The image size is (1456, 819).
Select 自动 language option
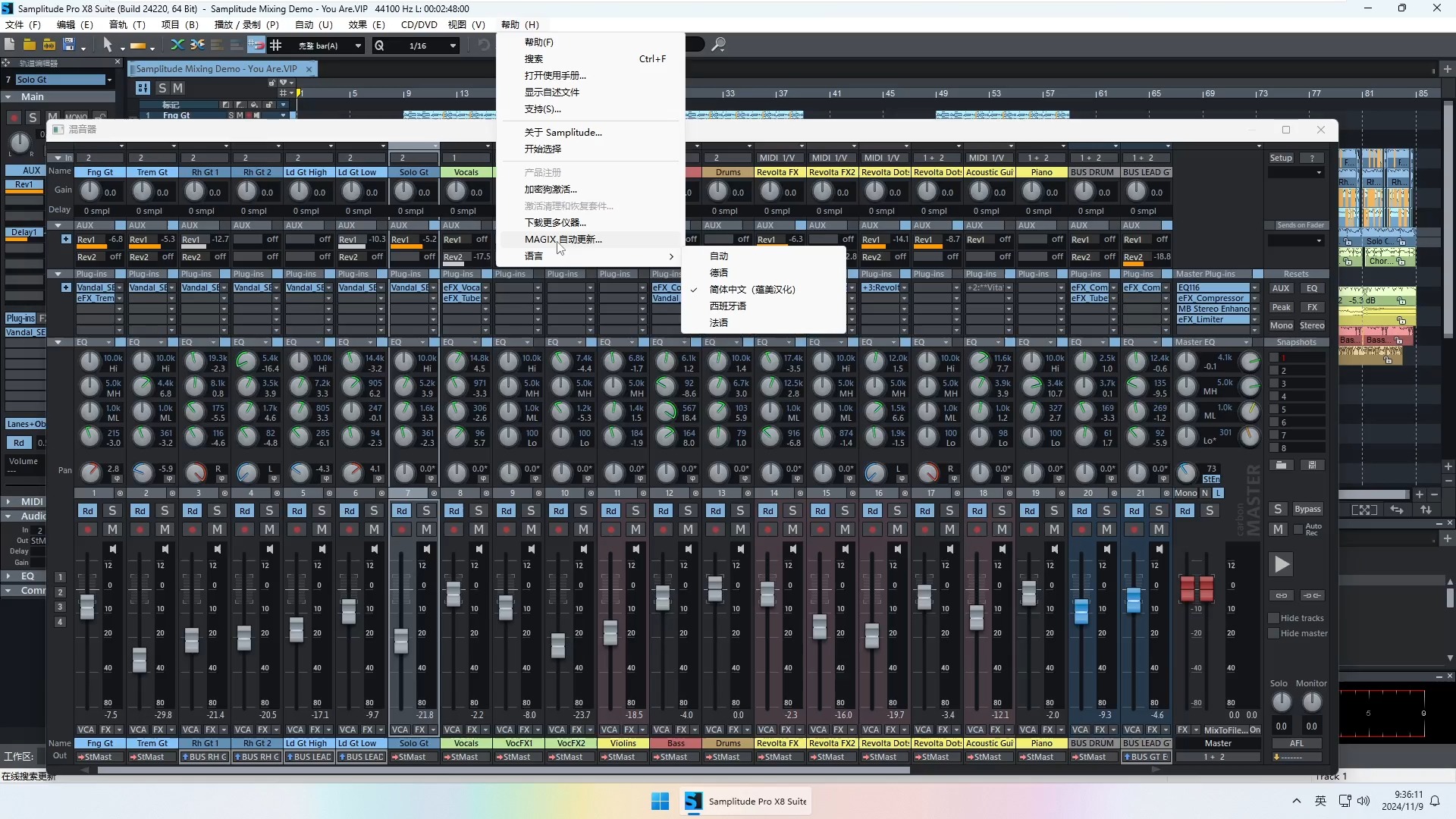coord(764,256)
